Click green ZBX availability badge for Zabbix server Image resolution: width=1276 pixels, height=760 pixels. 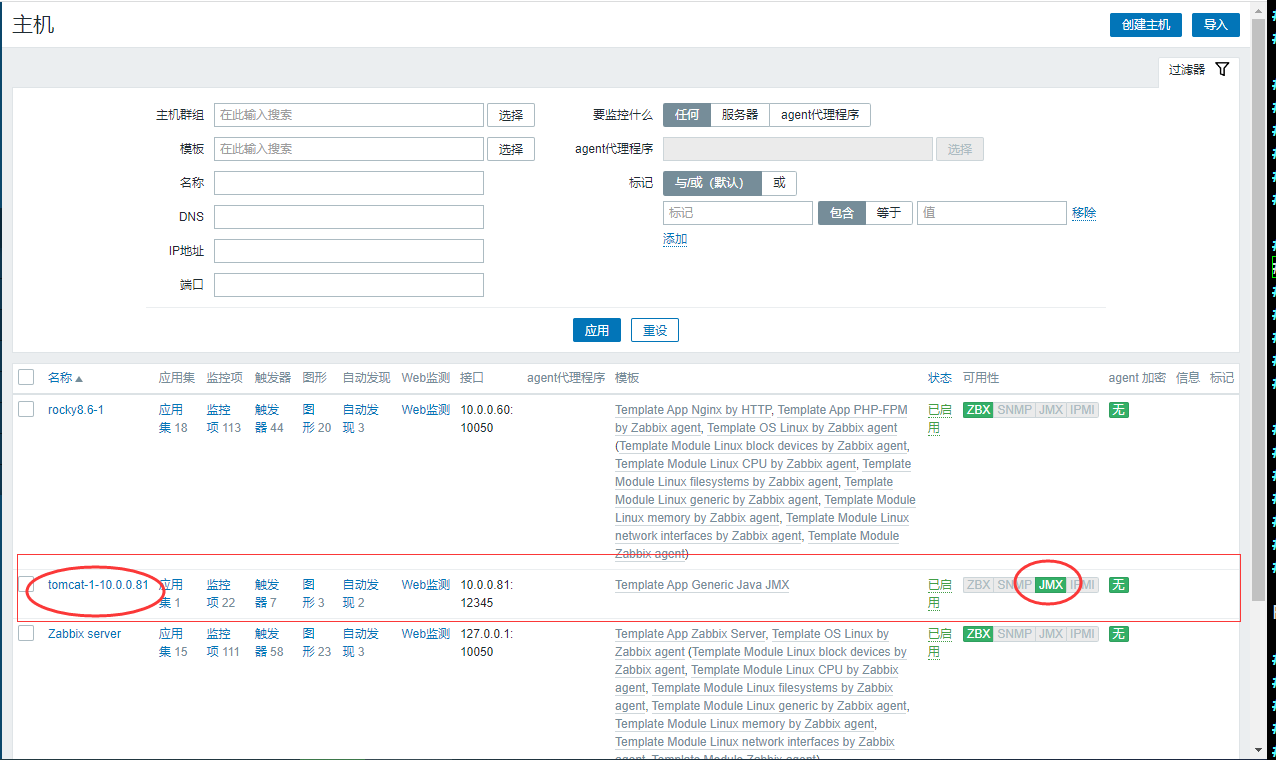click(x=978, y=634)
